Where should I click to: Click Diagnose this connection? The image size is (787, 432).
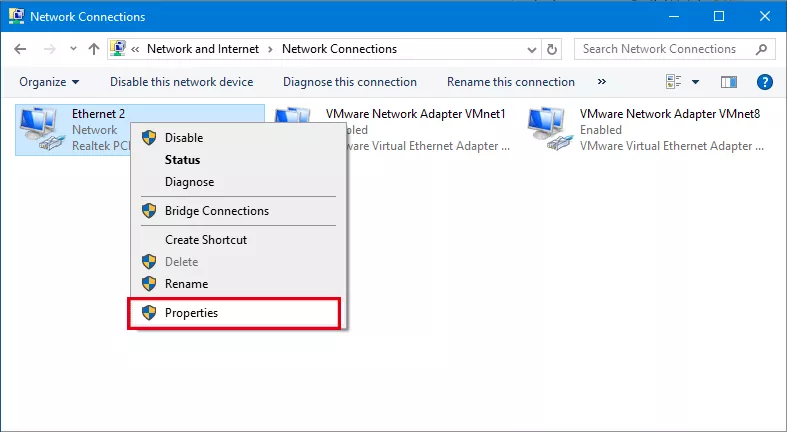(x=350, y=82)
